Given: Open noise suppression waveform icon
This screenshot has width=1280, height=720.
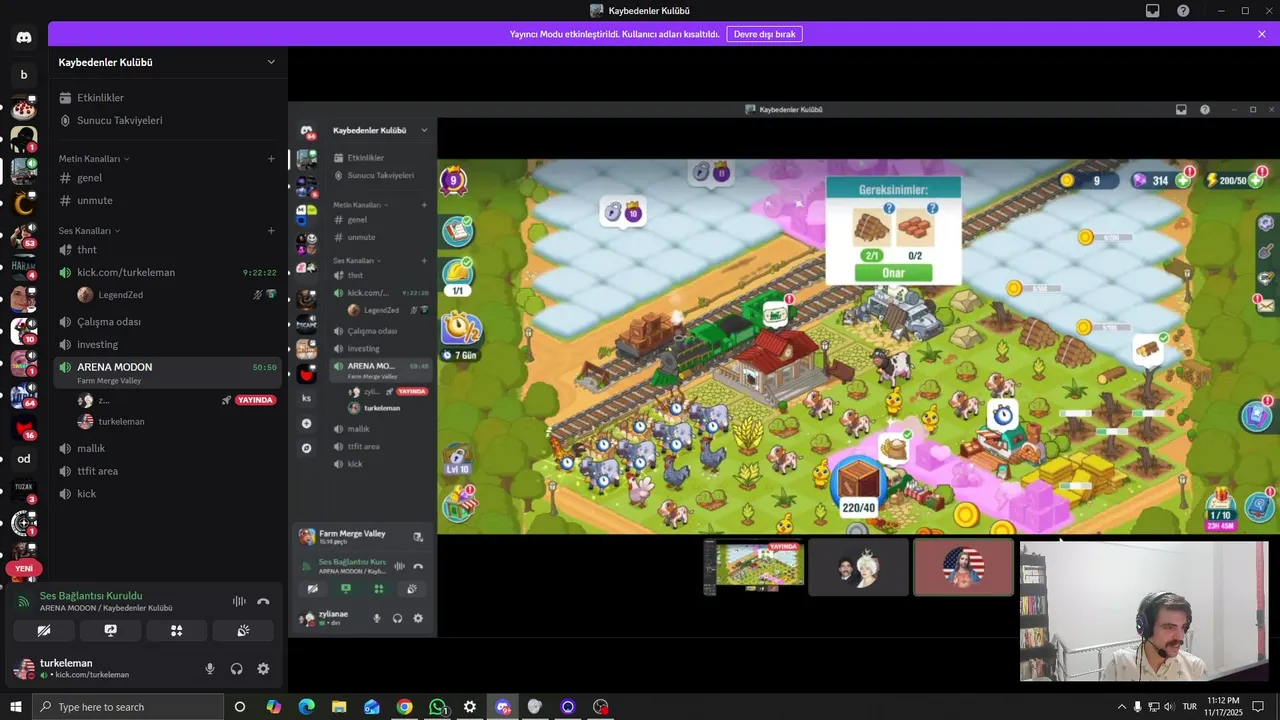Looking at the screenshot, I should pos(239,602).
